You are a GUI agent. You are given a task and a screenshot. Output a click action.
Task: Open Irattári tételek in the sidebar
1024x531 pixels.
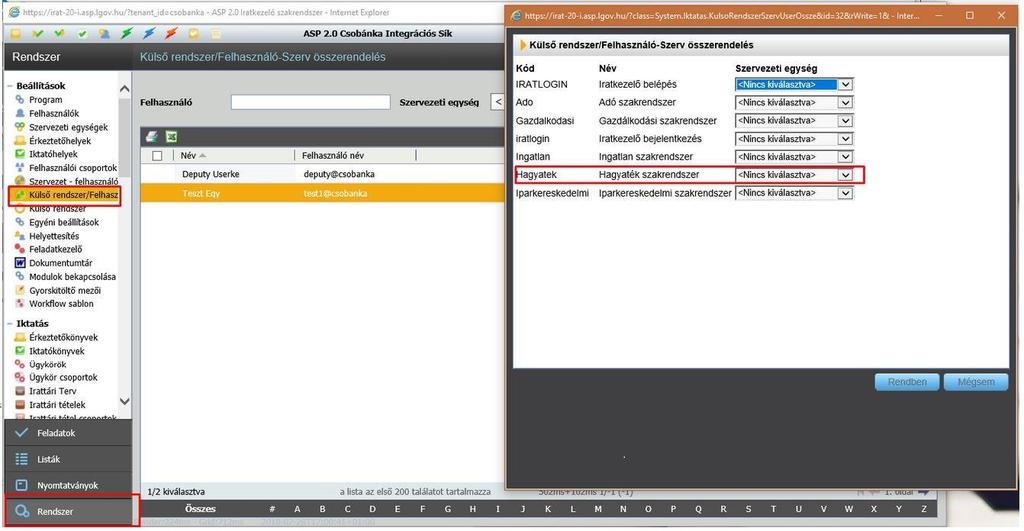click(57, 405)
